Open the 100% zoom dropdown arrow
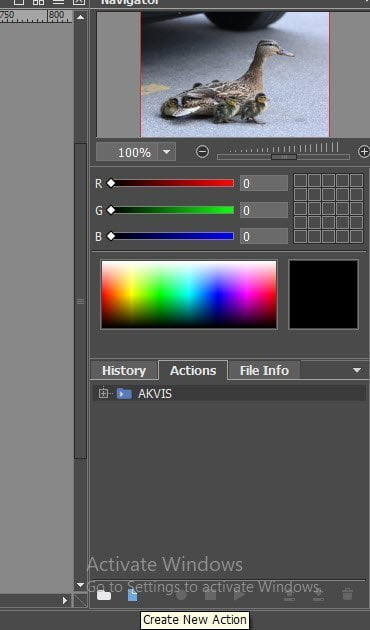Screen dimensions: 370x630 coord(166,152)
